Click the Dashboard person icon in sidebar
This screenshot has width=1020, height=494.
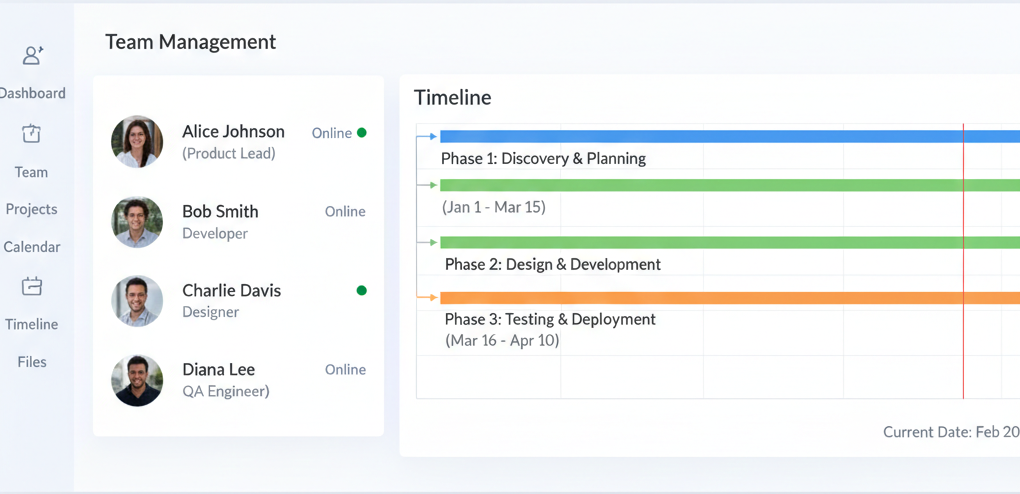click(x=33, y=55)
